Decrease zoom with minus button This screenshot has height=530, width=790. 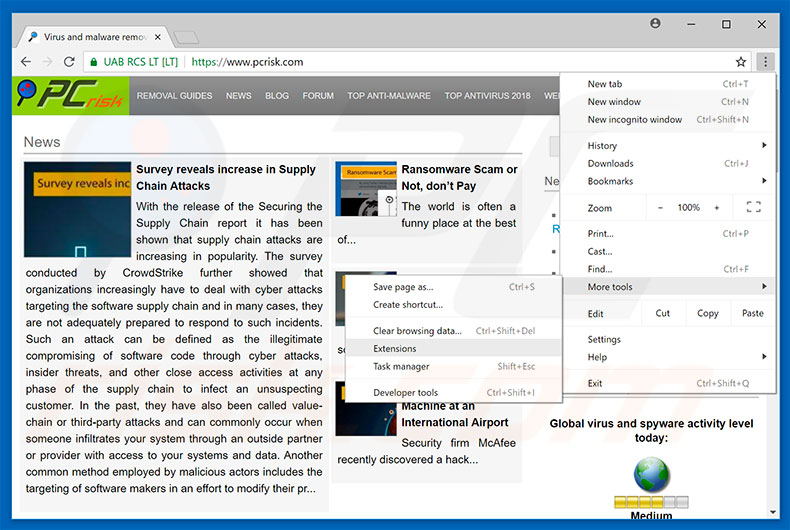click(659, 208)
